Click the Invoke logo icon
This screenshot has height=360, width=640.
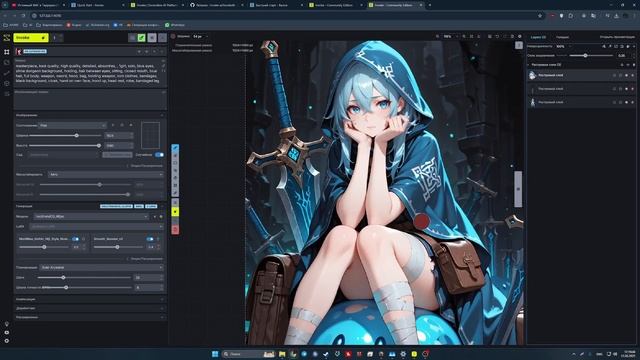coord(7,38)
